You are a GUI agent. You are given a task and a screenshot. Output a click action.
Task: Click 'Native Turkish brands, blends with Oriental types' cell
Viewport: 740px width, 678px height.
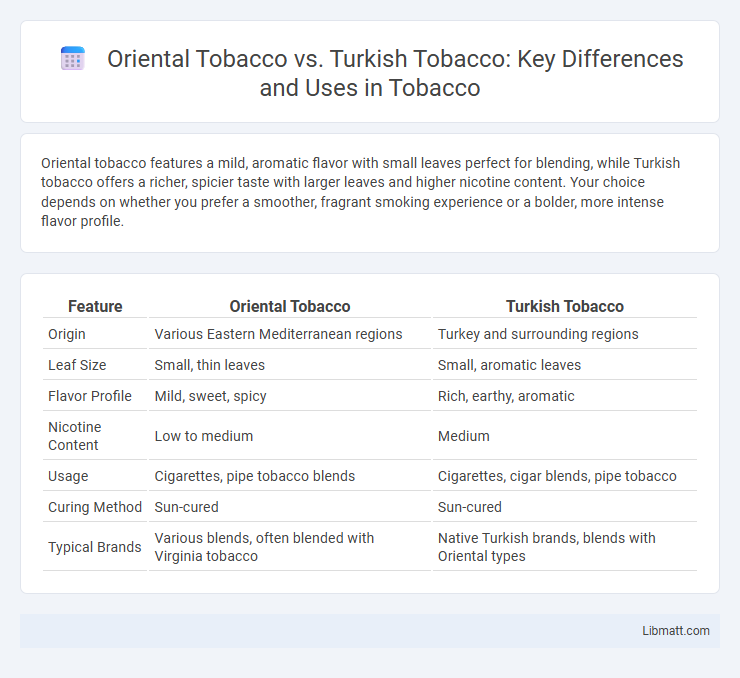[x=547, y=547]
